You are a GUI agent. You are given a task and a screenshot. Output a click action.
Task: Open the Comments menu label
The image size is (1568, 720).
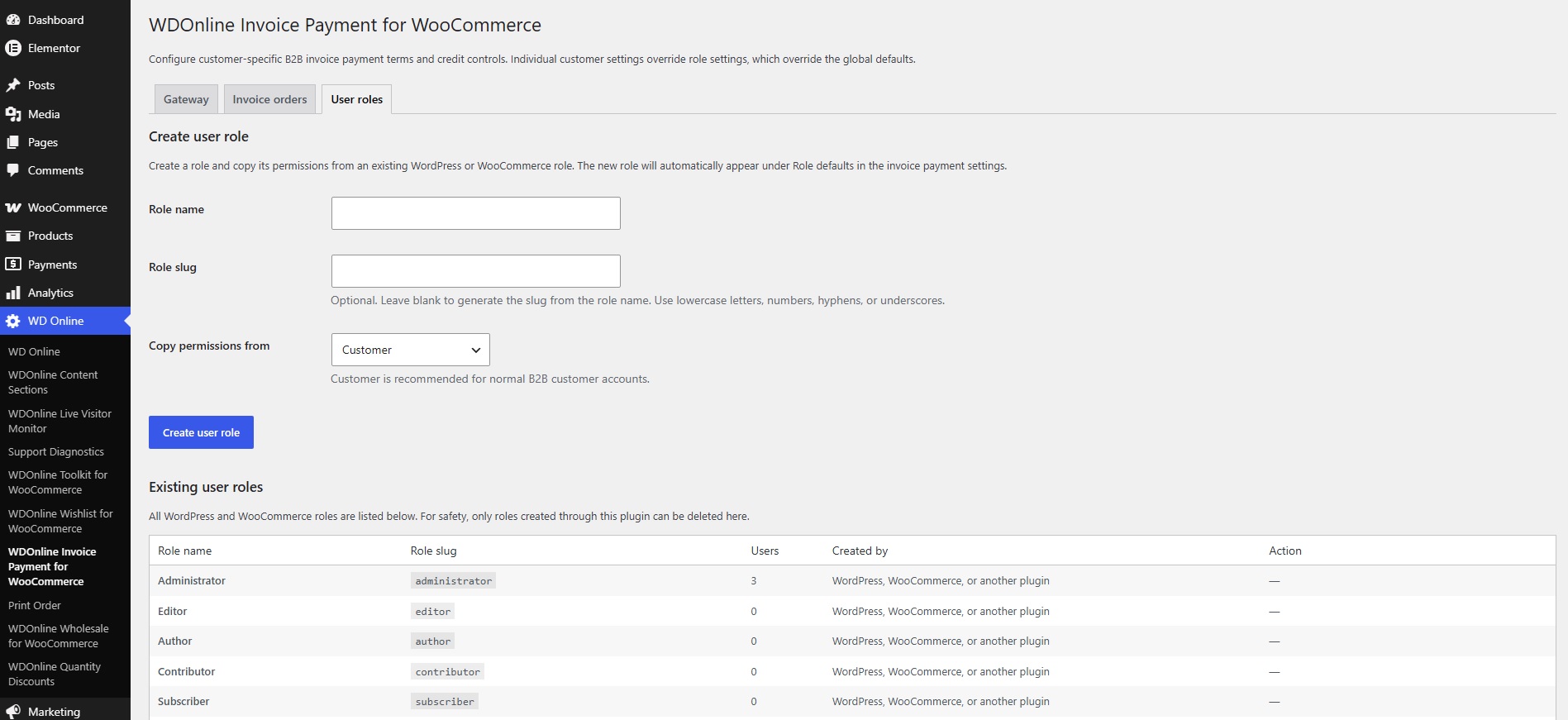[55, 170]
